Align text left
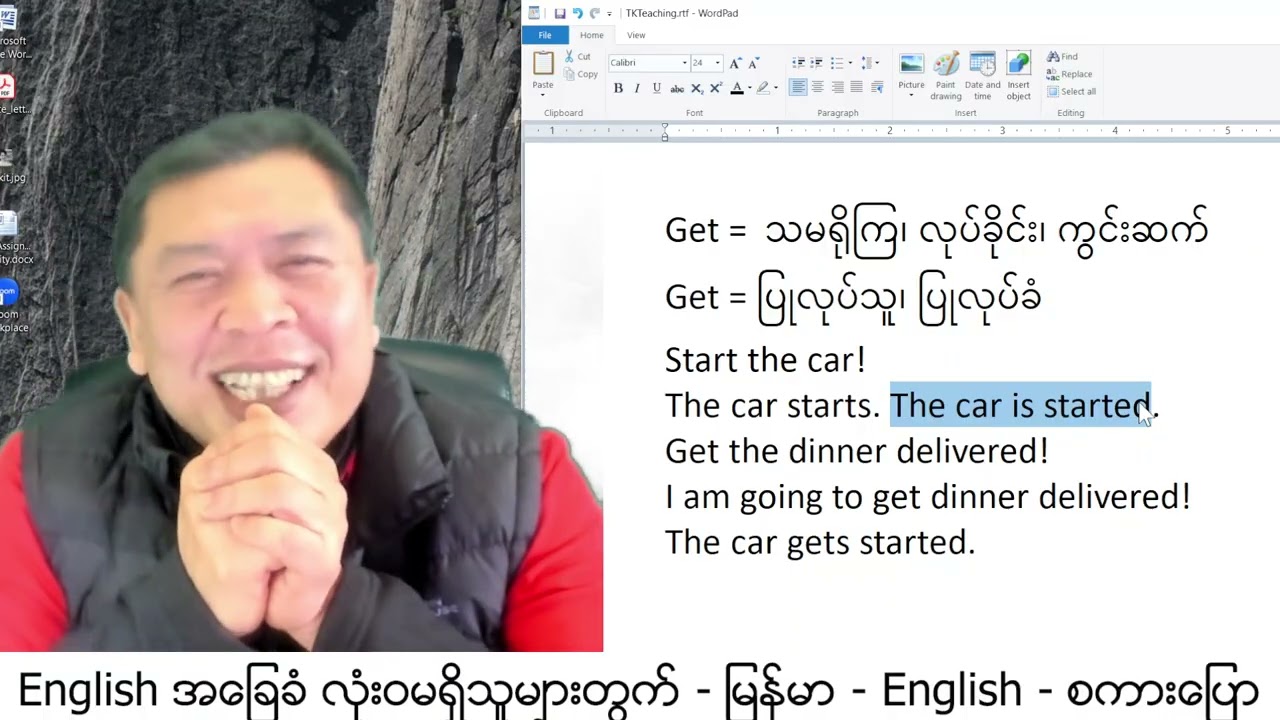The width and height of the screenshot is (1280, 720). pyautogui.click(x=798, y=88)
